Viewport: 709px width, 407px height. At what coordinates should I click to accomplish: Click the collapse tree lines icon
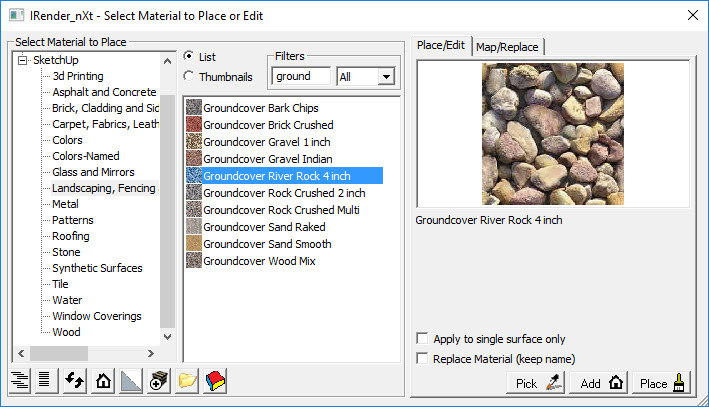tap(45, 381)
